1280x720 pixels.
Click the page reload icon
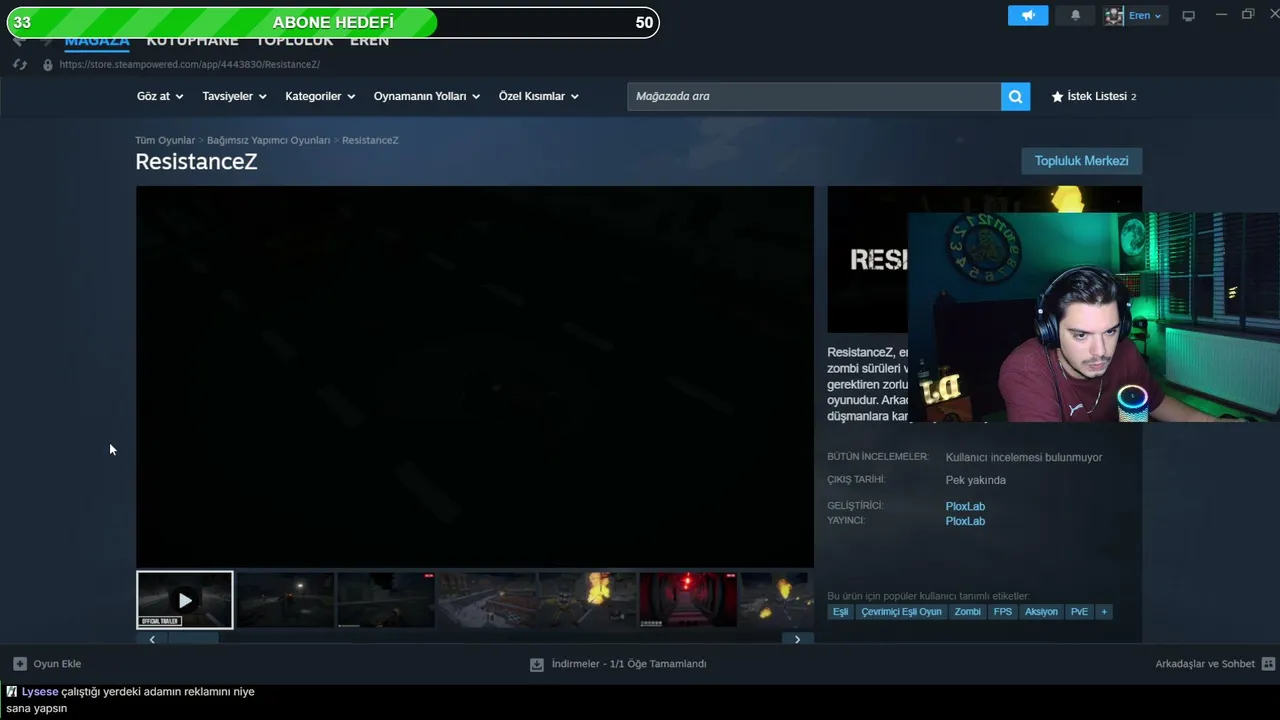19,64
